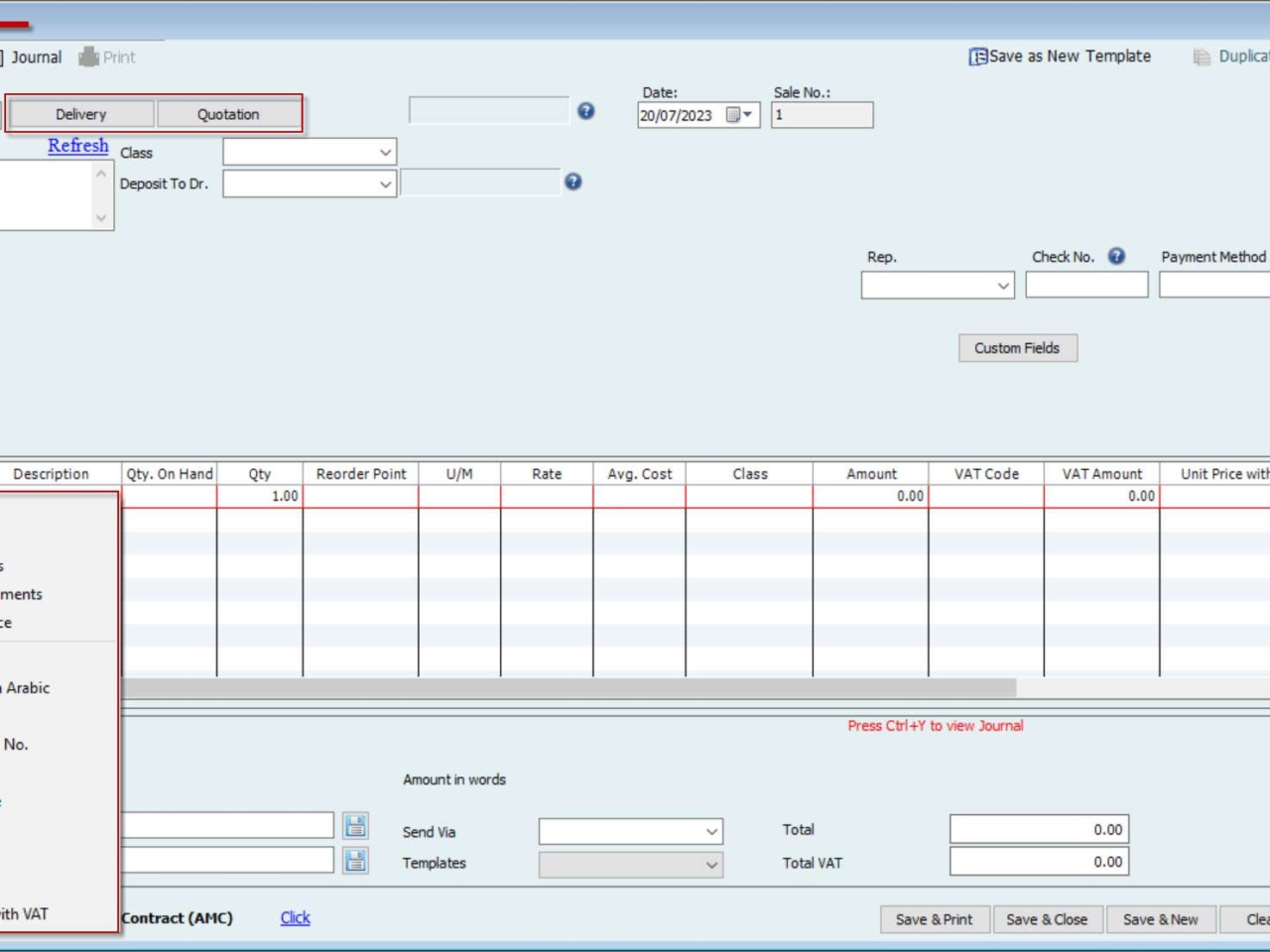Select the Arabic menu entry

[x=58, y=688]
